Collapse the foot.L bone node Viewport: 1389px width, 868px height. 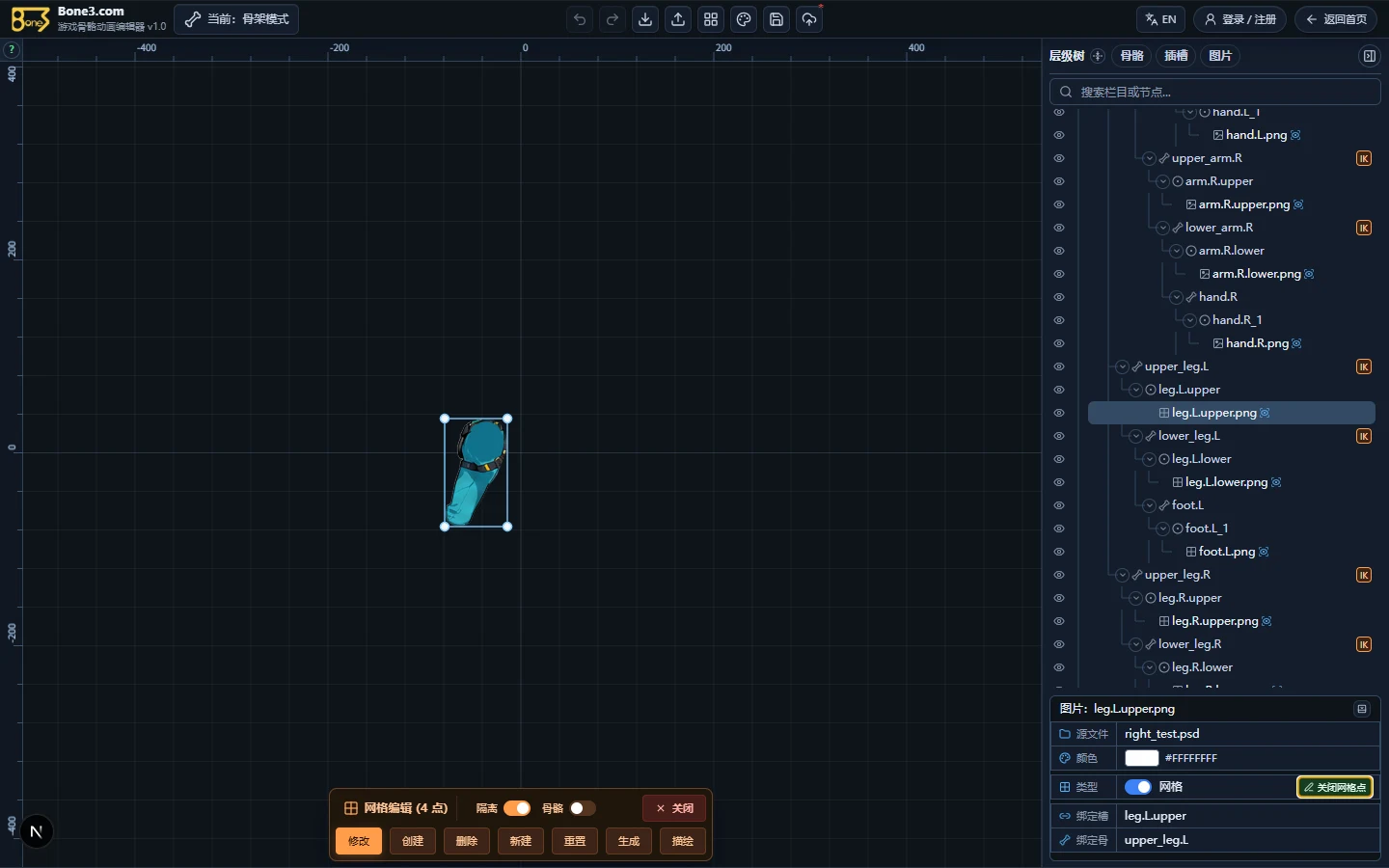click(1149, 505)
